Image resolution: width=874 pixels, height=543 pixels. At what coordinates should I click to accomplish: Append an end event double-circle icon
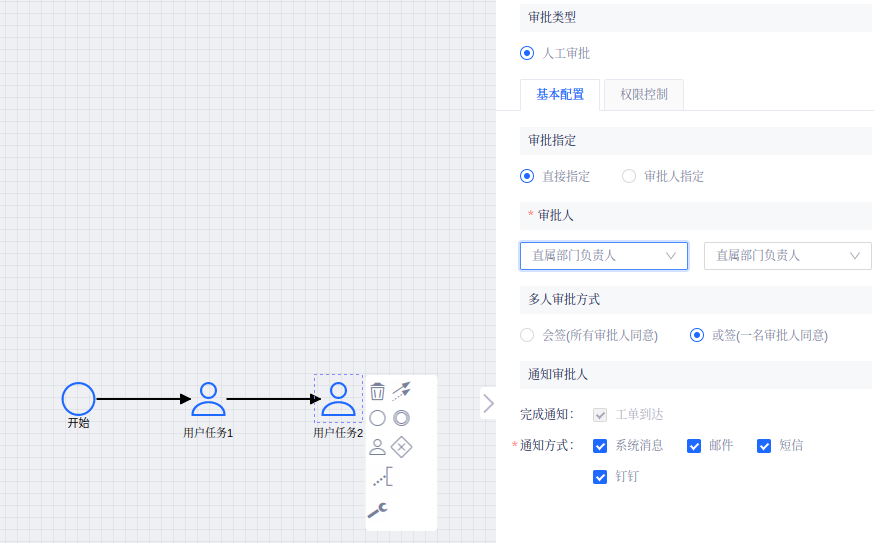tap(401, 418)
